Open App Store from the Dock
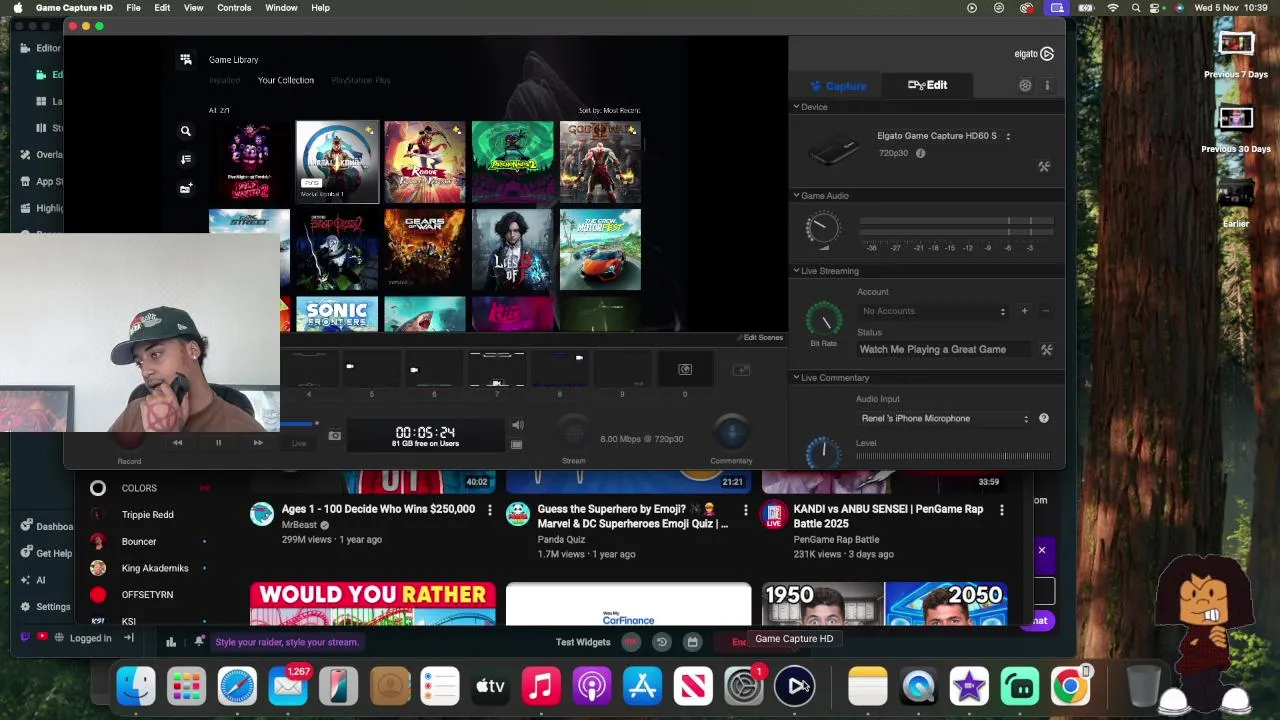The image size is (1280, 720). click(x=642, y=686)
